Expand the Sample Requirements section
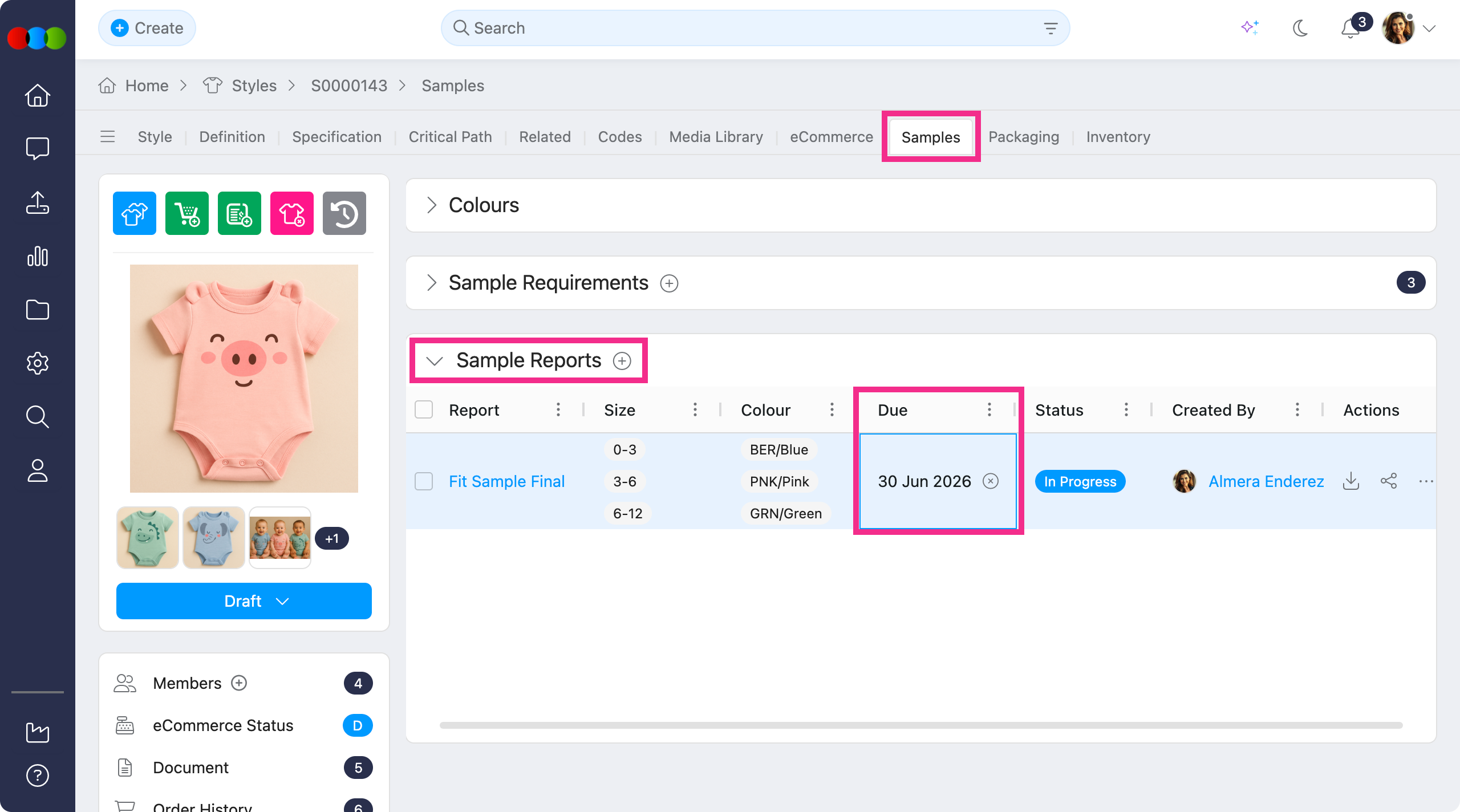The height and width of the screenshot is (812, 1460). coord(432,283)
